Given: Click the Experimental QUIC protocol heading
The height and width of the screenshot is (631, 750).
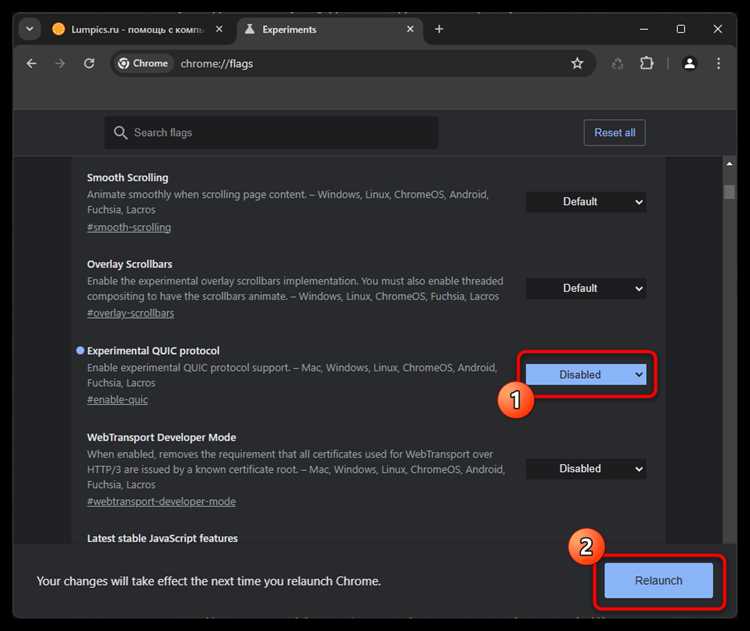Looking at the screenshot, I should coord(153,351).
